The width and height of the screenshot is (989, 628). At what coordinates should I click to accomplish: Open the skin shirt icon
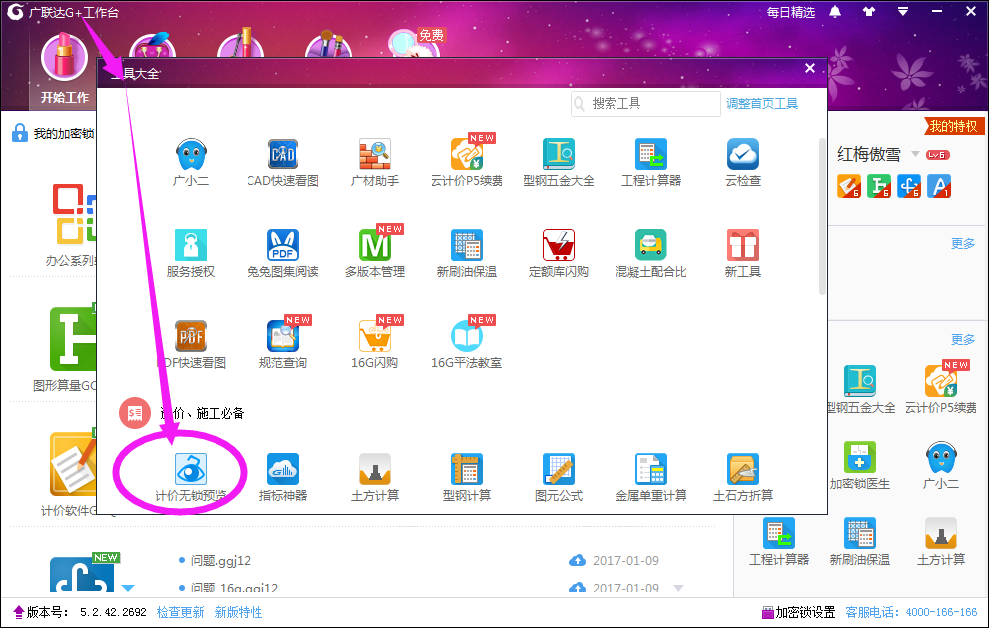pyautogui.click(x=869, y=11)
